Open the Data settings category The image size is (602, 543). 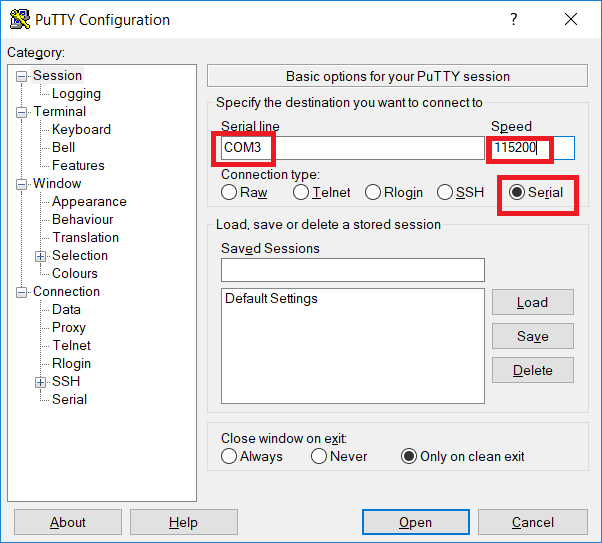[x=66, y=310]
